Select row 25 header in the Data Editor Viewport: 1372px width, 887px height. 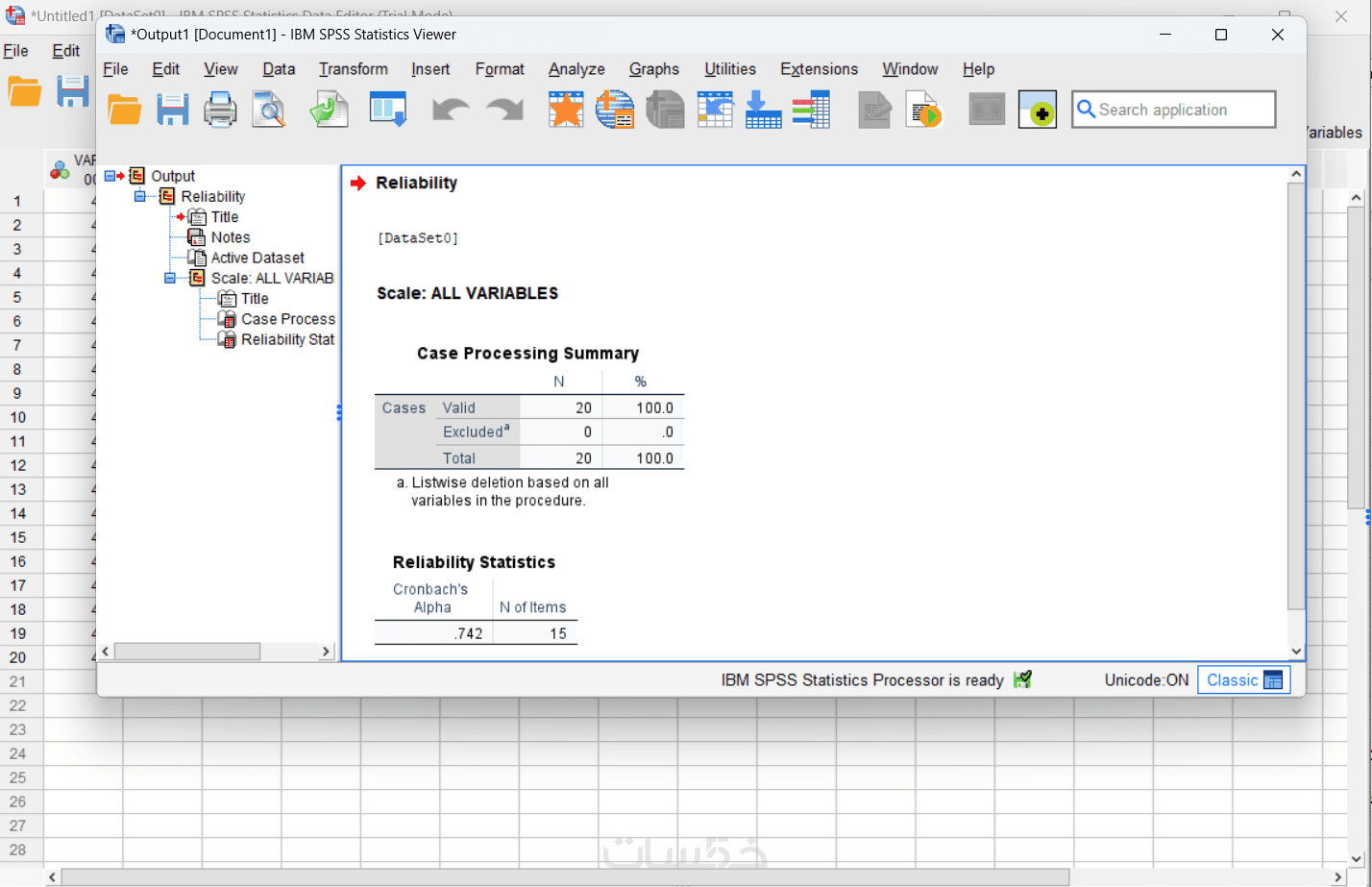point(18,777)
